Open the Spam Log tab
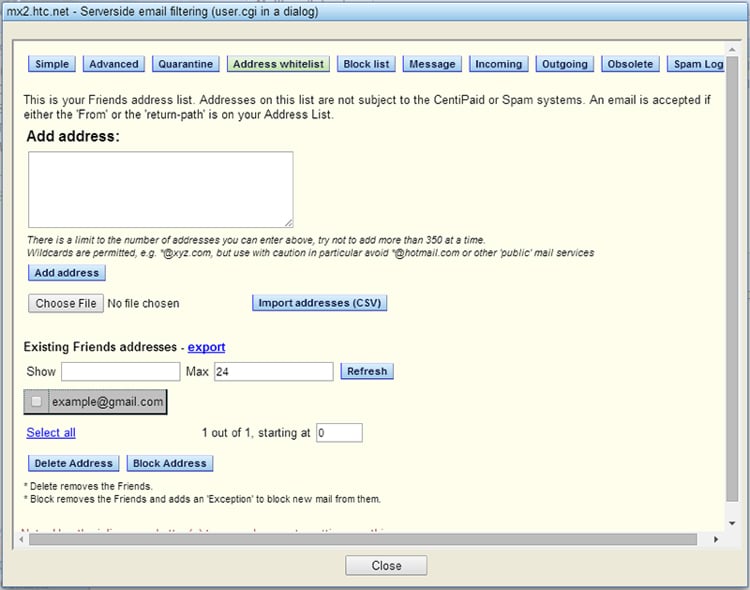750x590 pixels. pyautogui.click(x=696, y=64)
